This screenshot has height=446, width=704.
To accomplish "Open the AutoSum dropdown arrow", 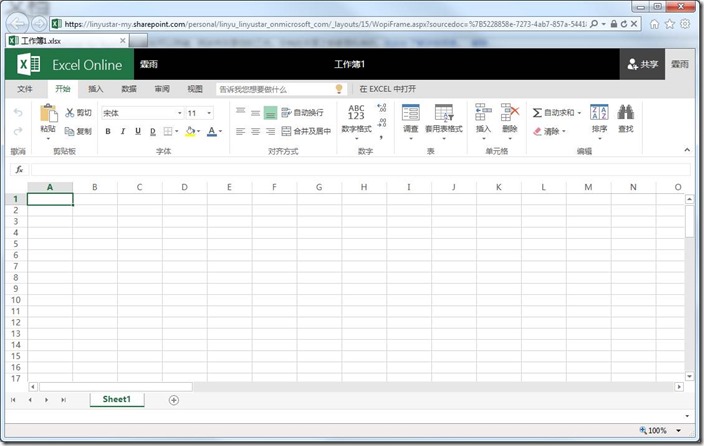I will [x=579, y=113].
